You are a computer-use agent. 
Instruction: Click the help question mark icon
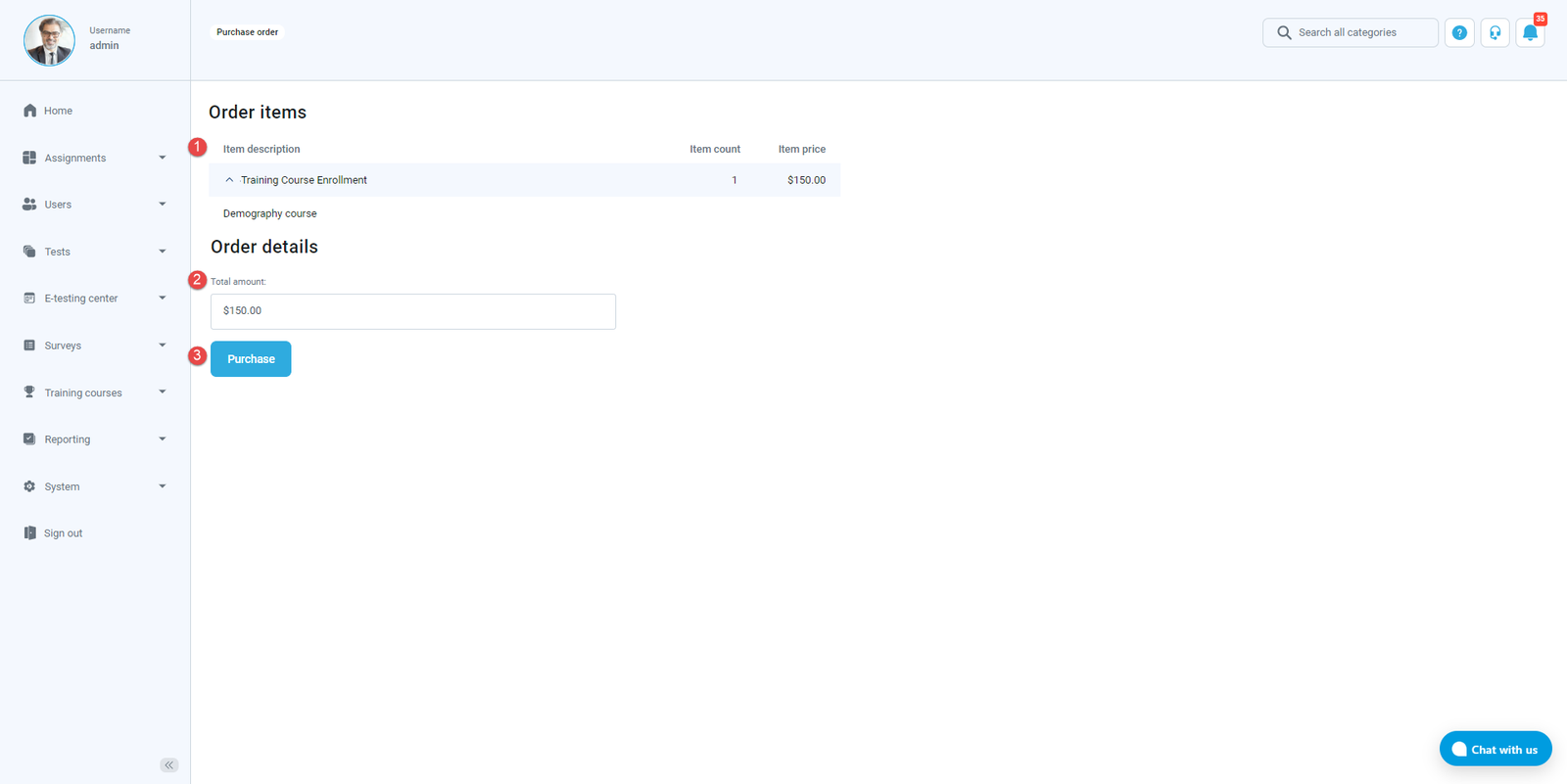click(x=1459, y=32)
